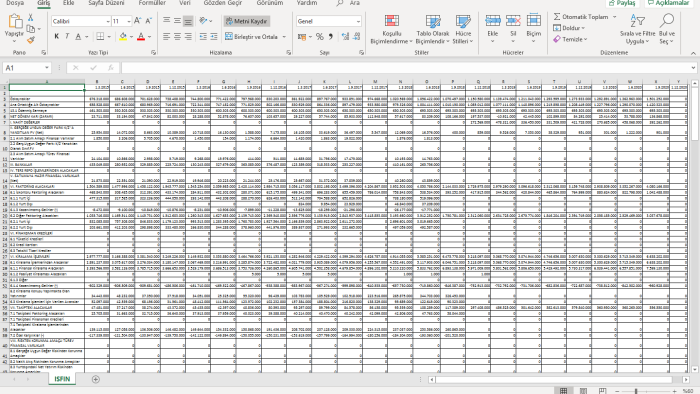This screenshot has width=700, height=394.
Task: Open the Calibri font name dropdown
Action: (108, 21)
